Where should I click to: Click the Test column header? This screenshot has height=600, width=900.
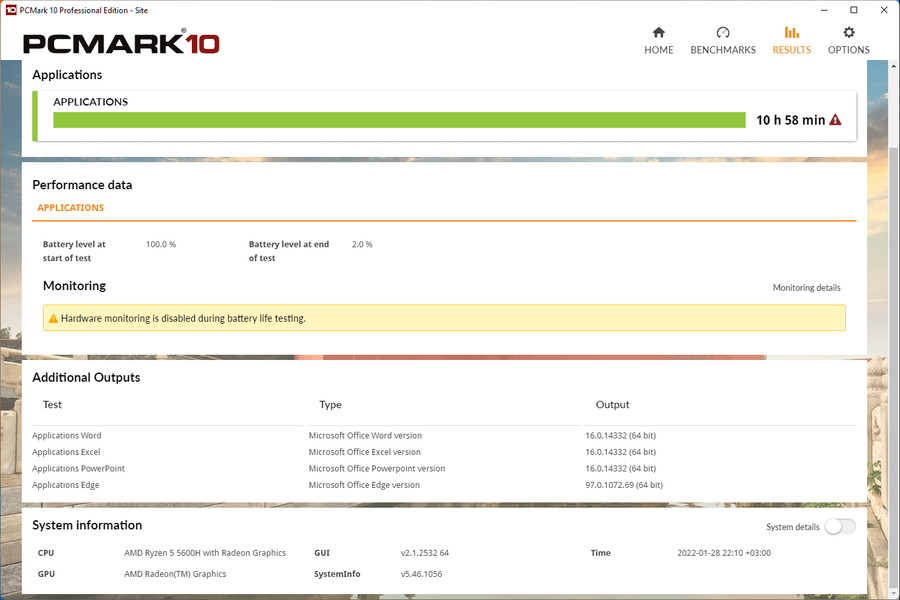pyautogui.click(x=52, y=405)
